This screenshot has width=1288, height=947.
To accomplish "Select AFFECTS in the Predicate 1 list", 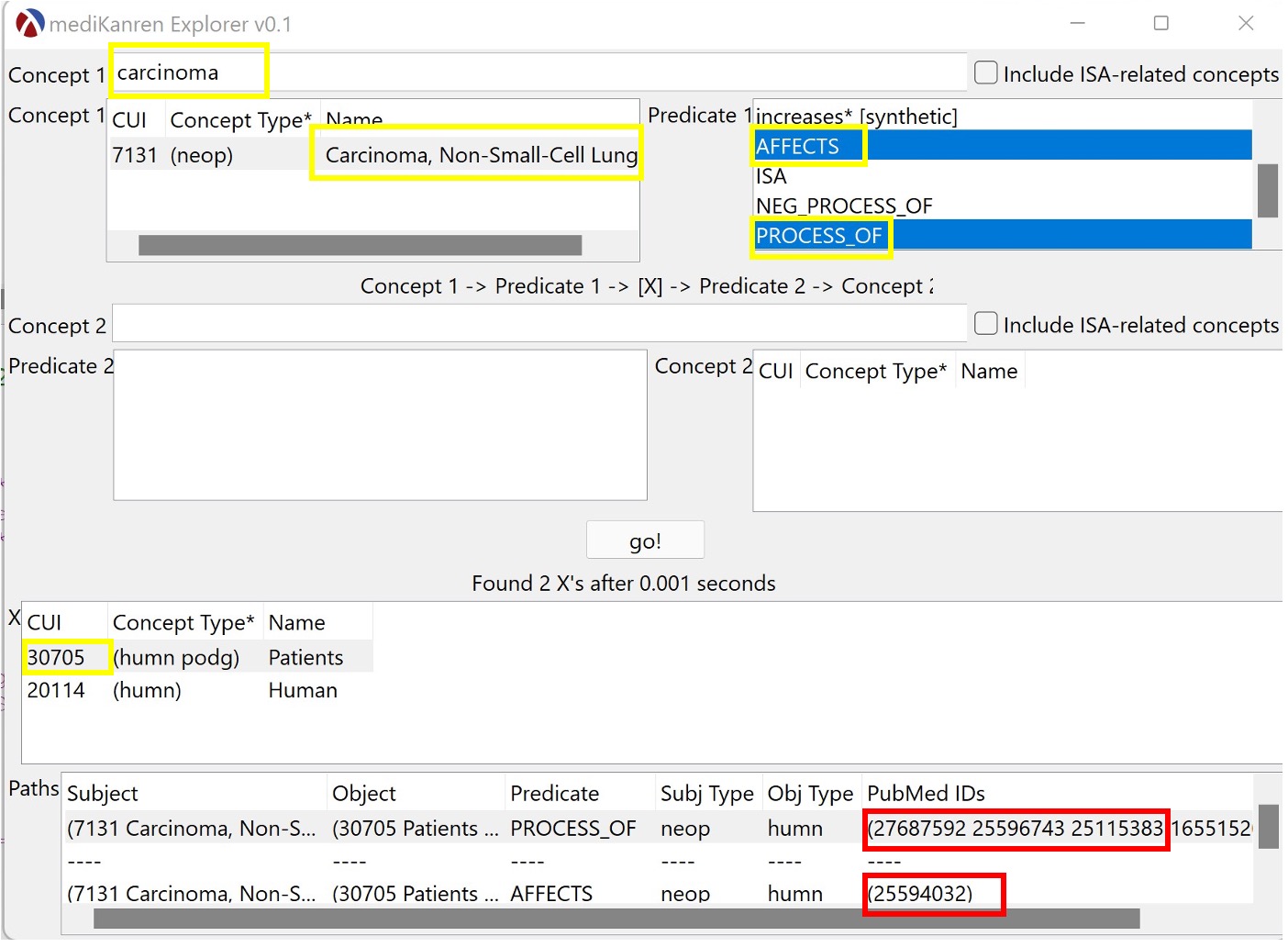I will (x=798, y=147).
